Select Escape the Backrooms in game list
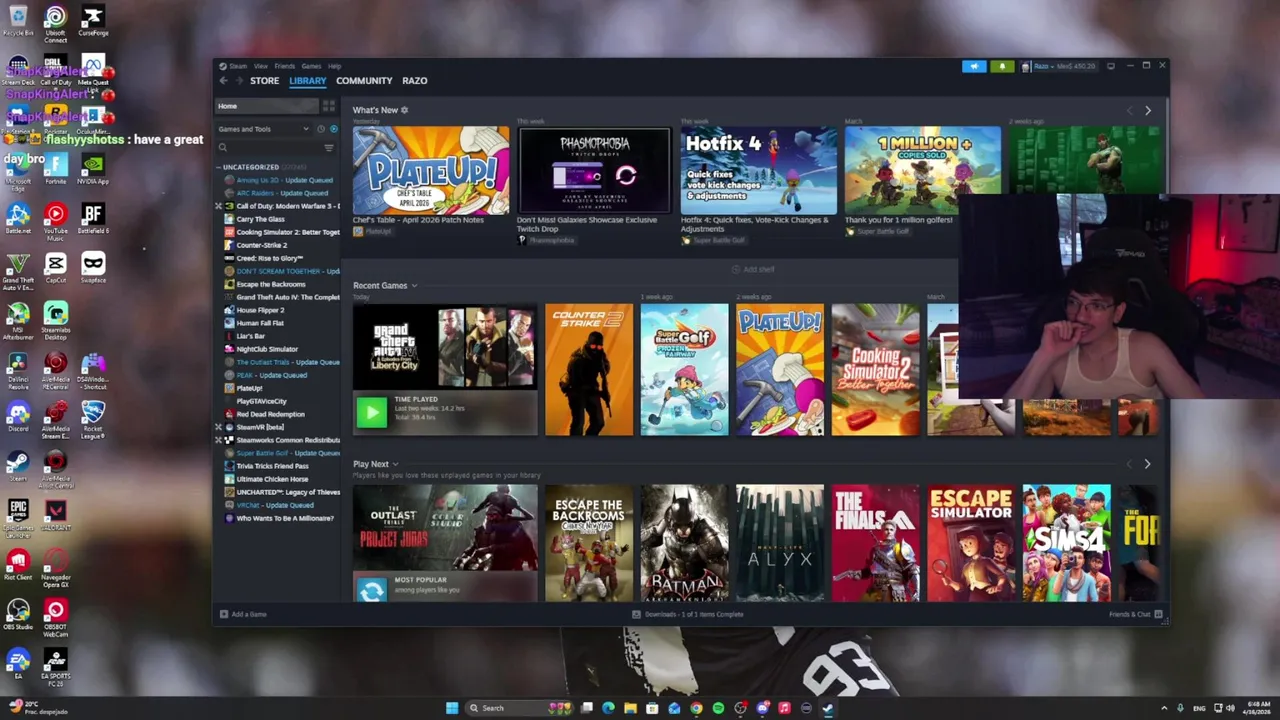 (x=271, y=284)
